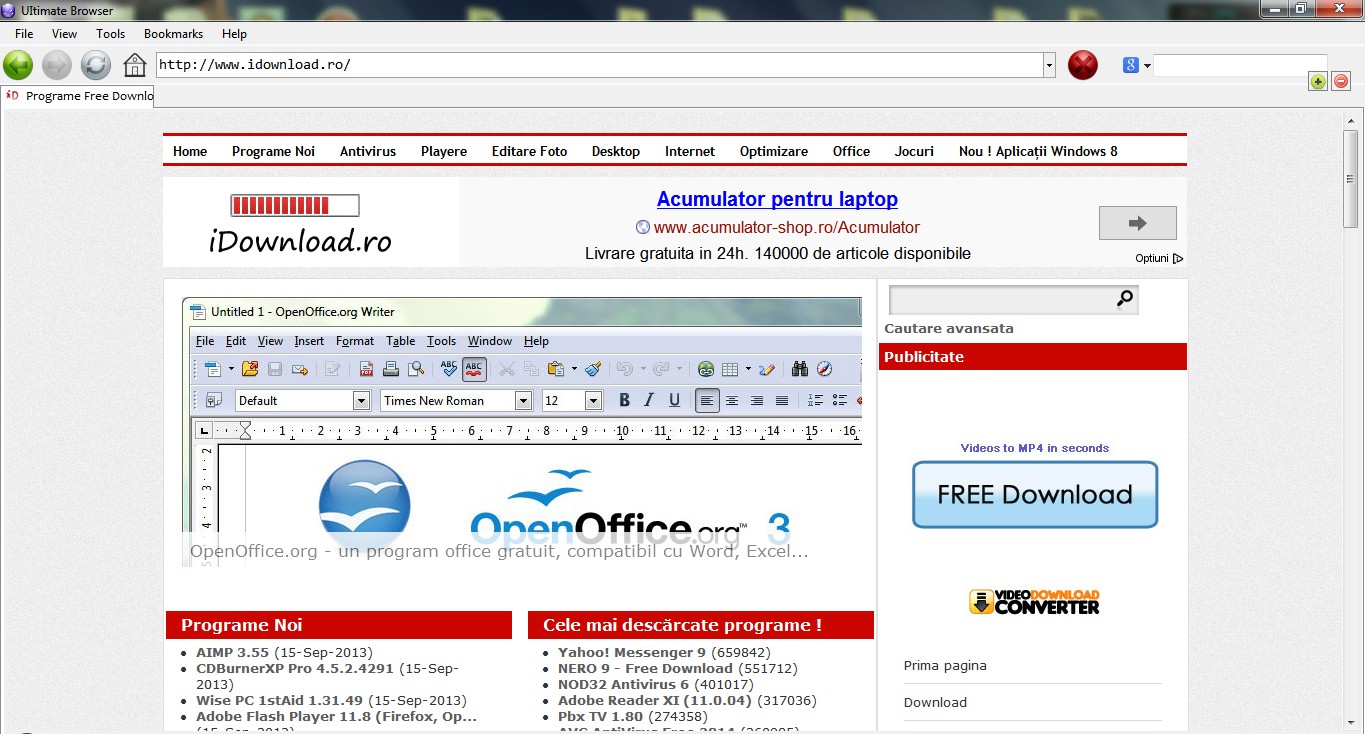
Task: Open the Office category
Action: point(851,151)
